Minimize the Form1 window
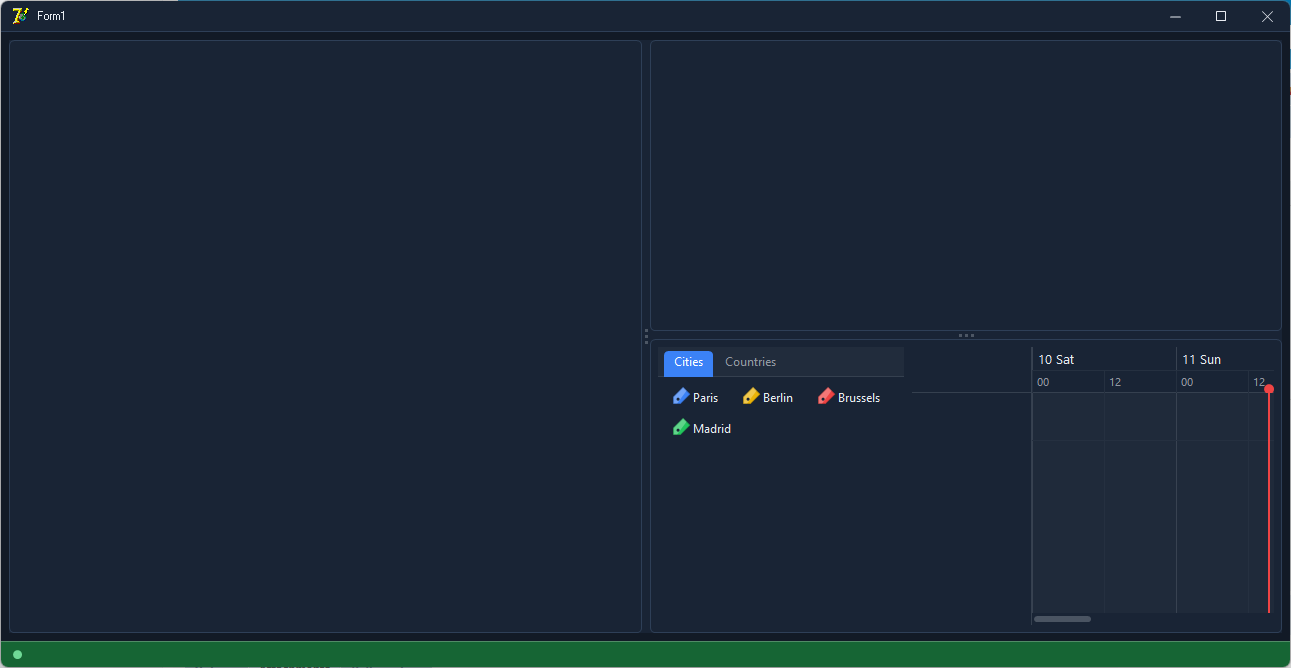Screen dimensions: 1291x668 click(1175, 16)
